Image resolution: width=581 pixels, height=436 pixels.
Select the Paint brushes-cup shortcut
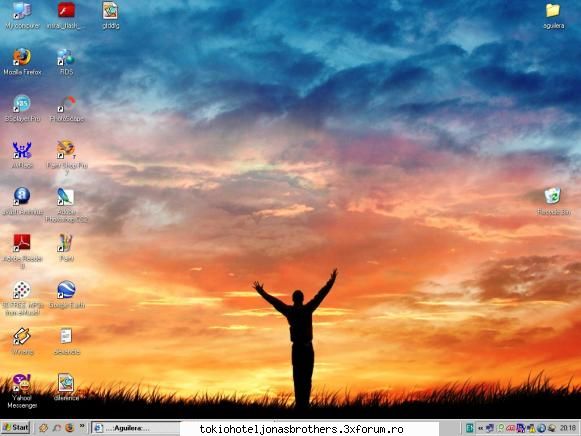pyautogui.click(x=67, y=248)
